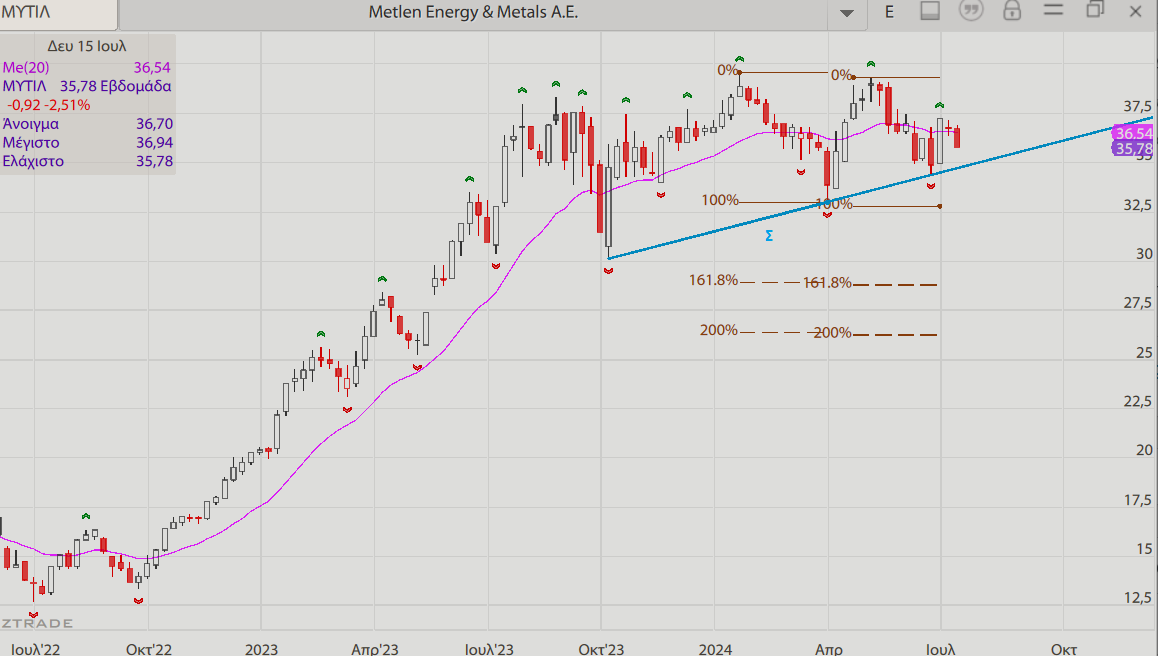Click the E button in title bar
The height and width of the screenshot is (656, 1158).
click(x=889, y=12)
